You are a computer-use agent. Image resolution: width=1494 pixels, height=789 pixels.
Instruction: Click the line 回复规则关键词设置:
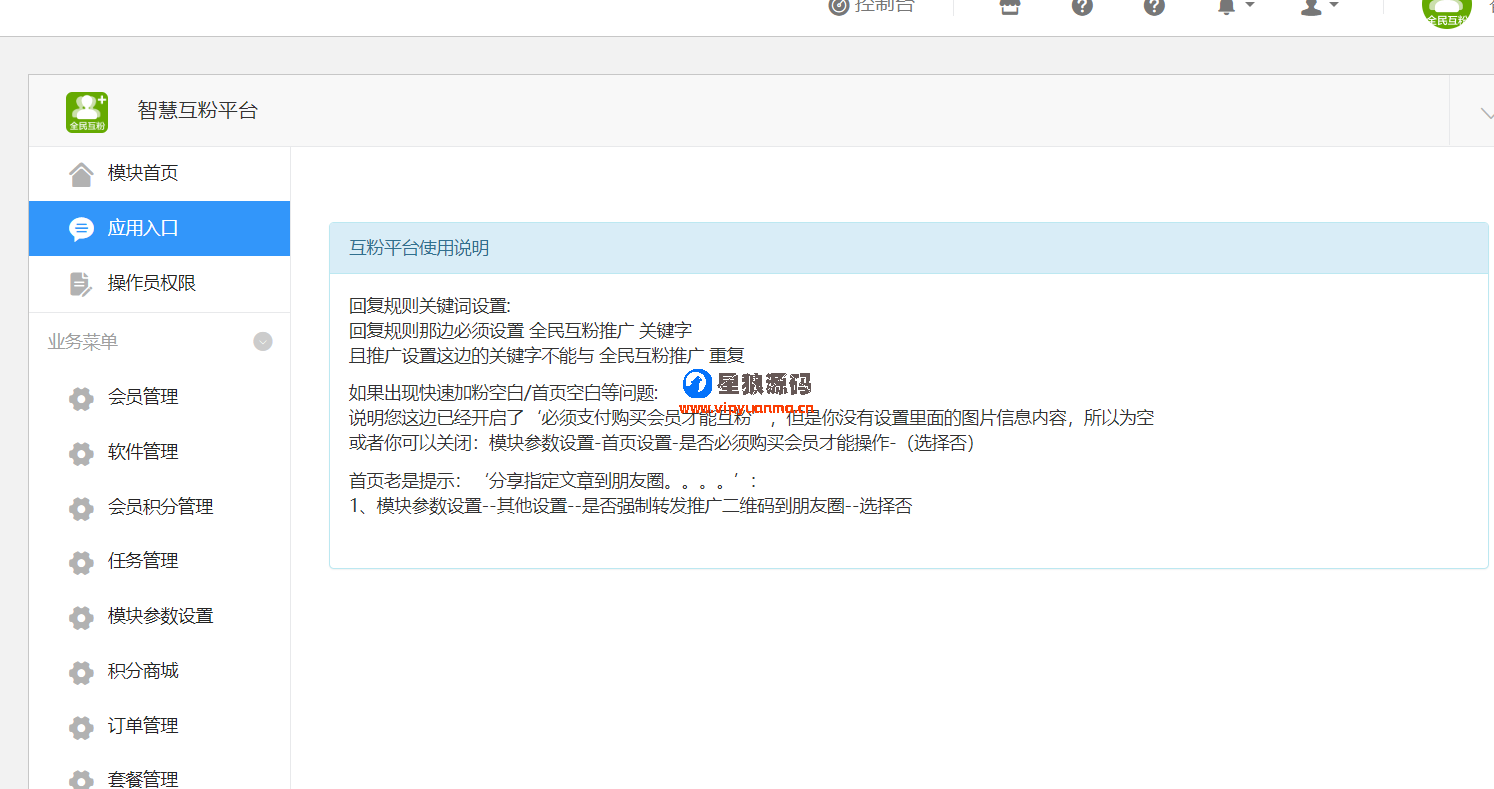pos(430,306)
